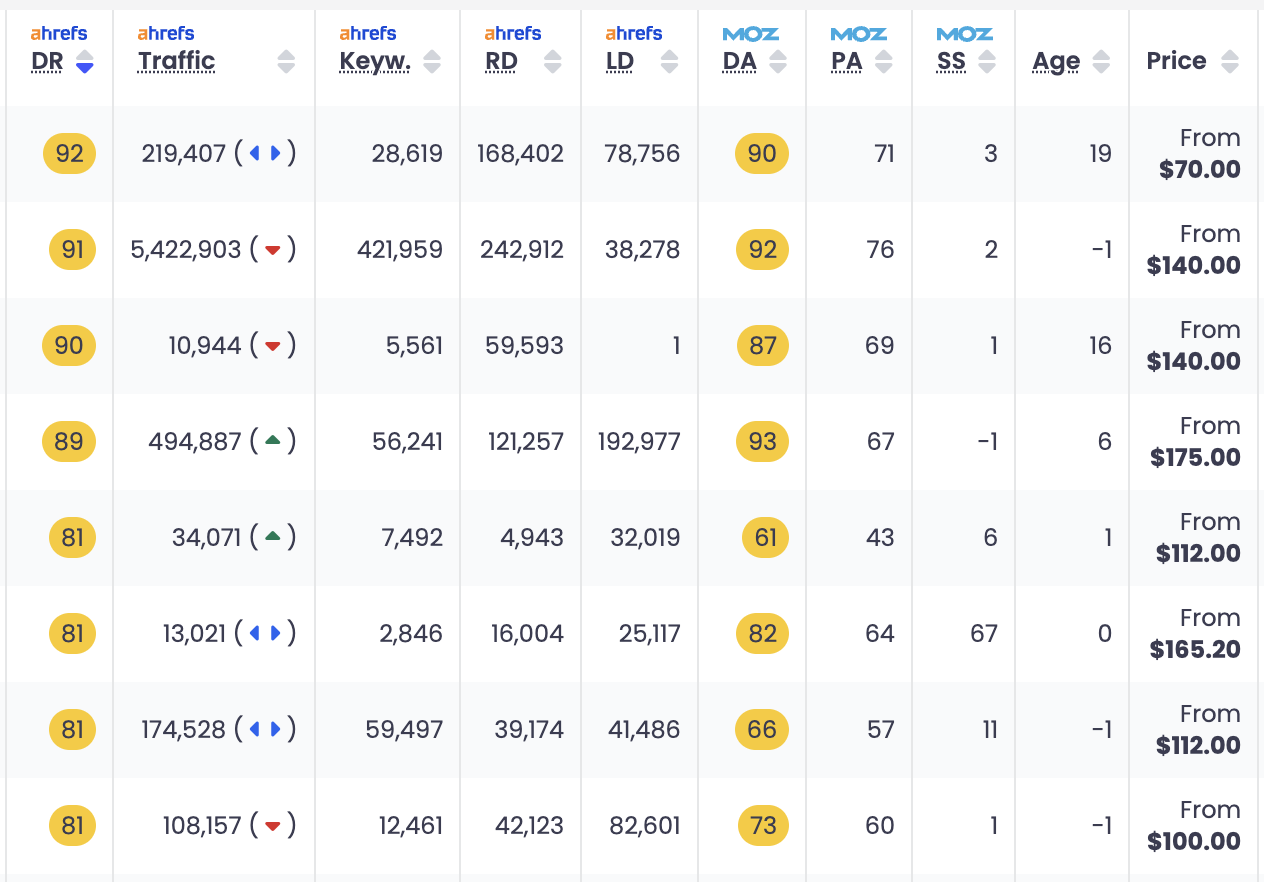Click blue neutral trend icon for 219,407

tap(265, 154)
